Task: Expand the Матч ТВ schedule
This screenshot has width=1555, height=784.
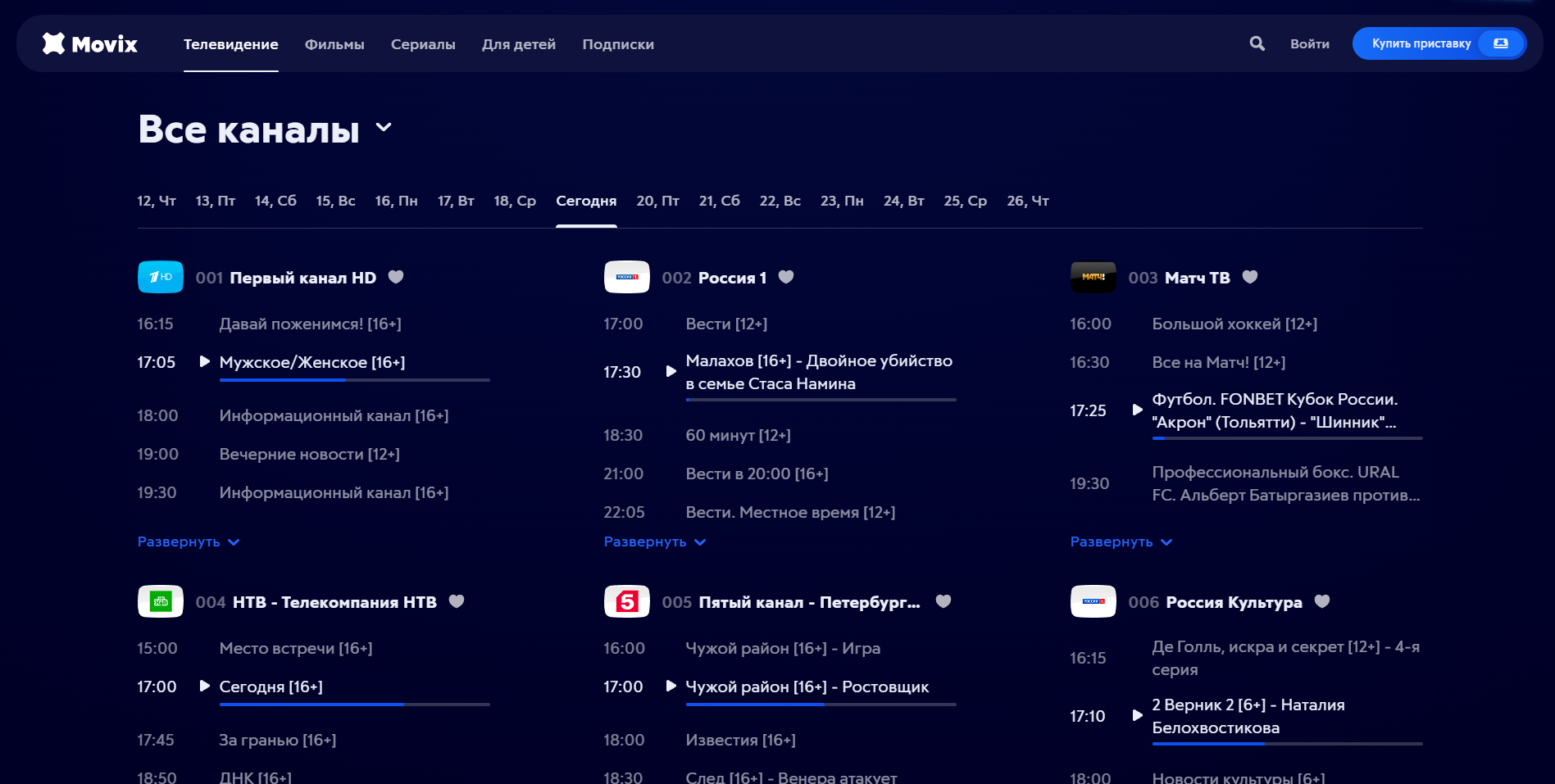Action: 1121,542
